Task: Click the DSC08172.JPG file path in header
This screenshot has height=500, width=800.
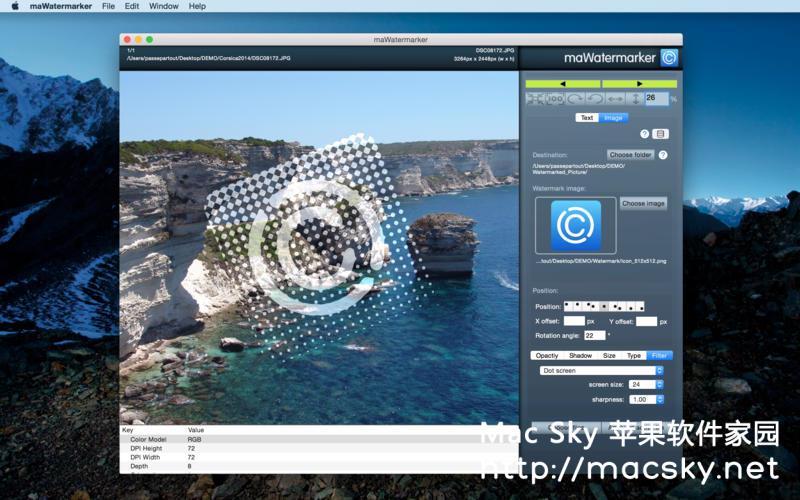Action: tap(209, 58)
